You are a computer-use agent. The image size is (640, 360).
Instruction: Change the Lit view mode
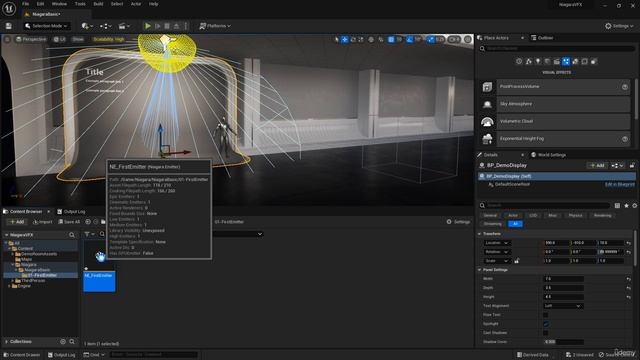click(x=60, y=39)
